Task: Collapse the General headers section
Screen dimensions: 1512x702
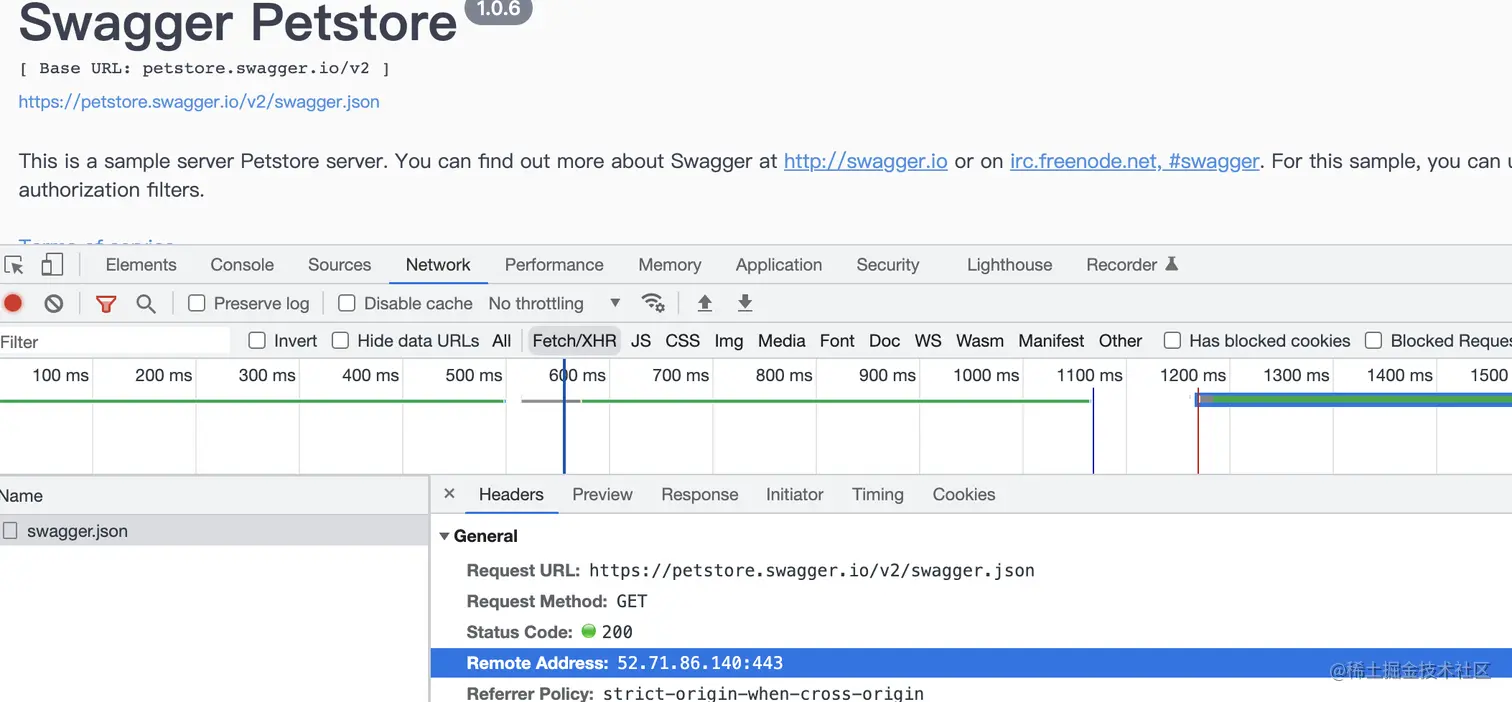Action: point(445,537)
